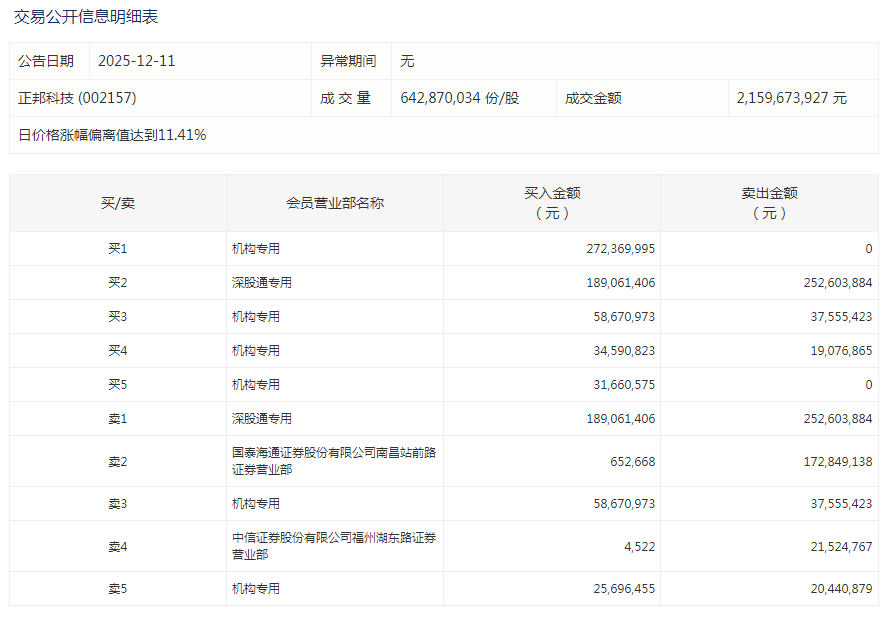Image resolution: width=894 pixels, height=637 pixels.
Task: Click the 交易公开信息明细表 title
Action: point(86,17)
